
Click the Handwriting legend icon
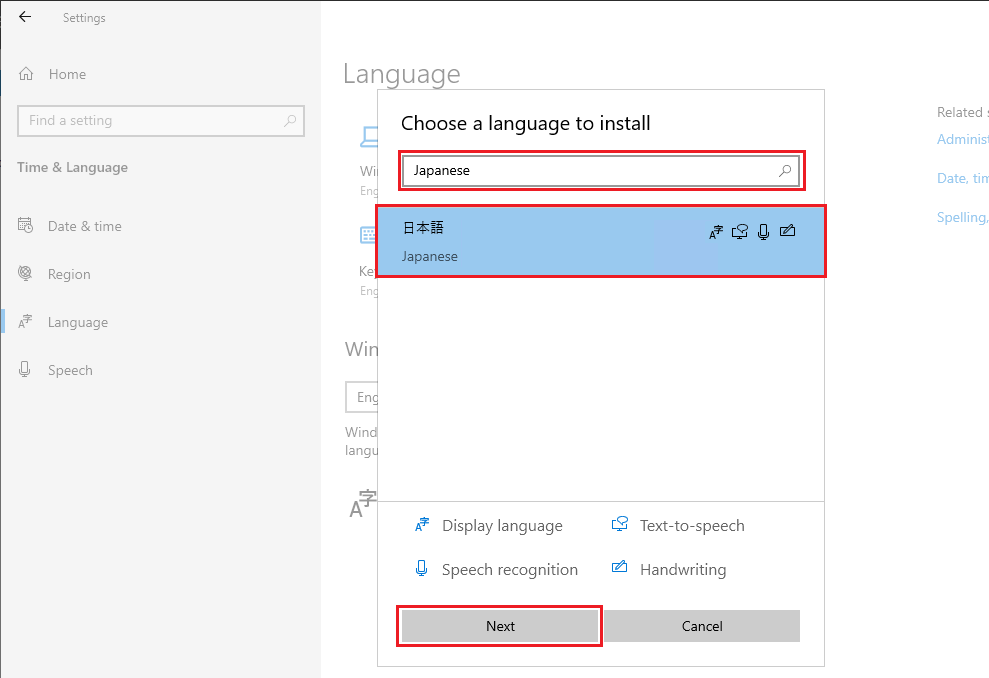619,566
